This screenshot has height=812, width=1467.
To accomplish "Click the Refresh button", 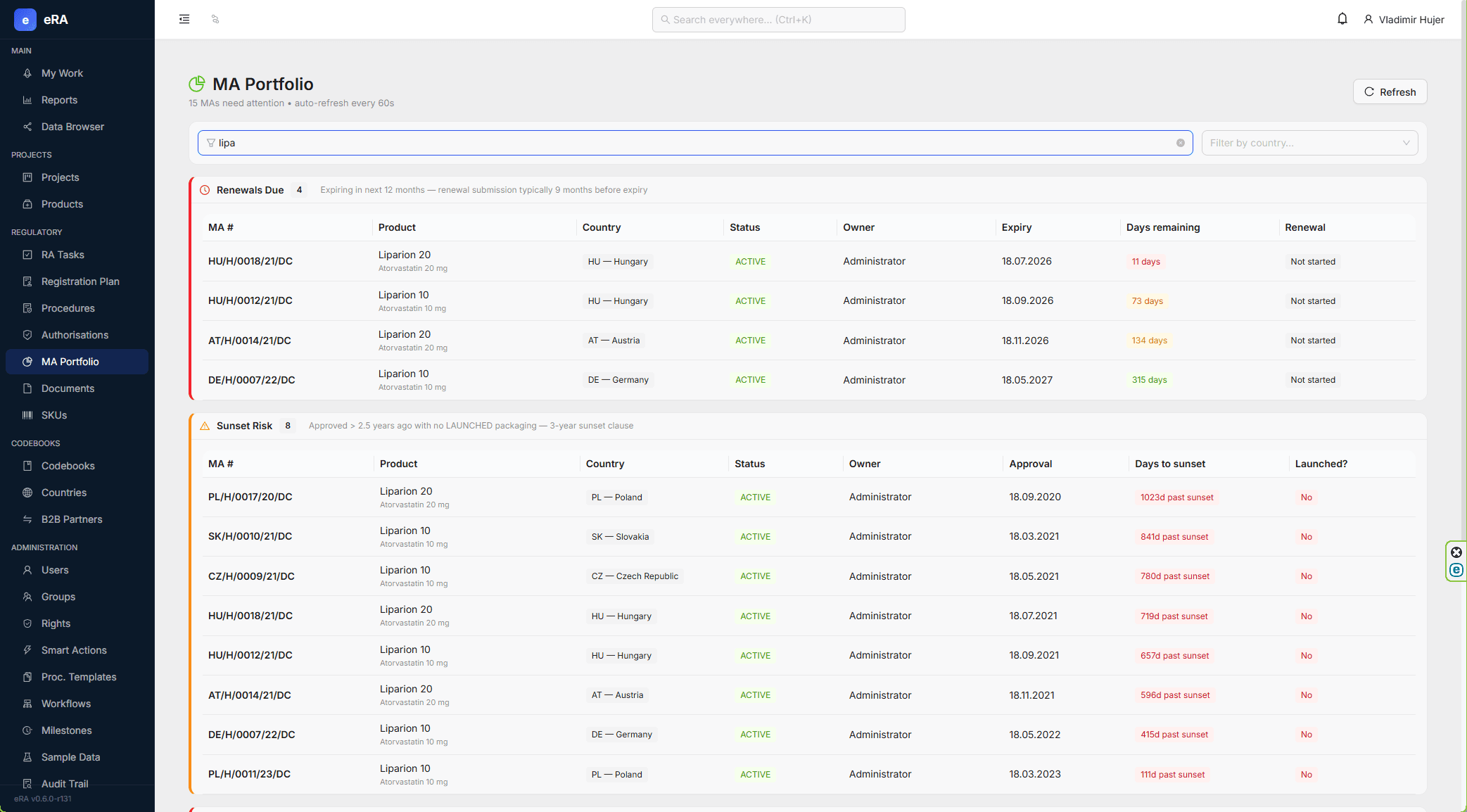I will [1390, 91].
